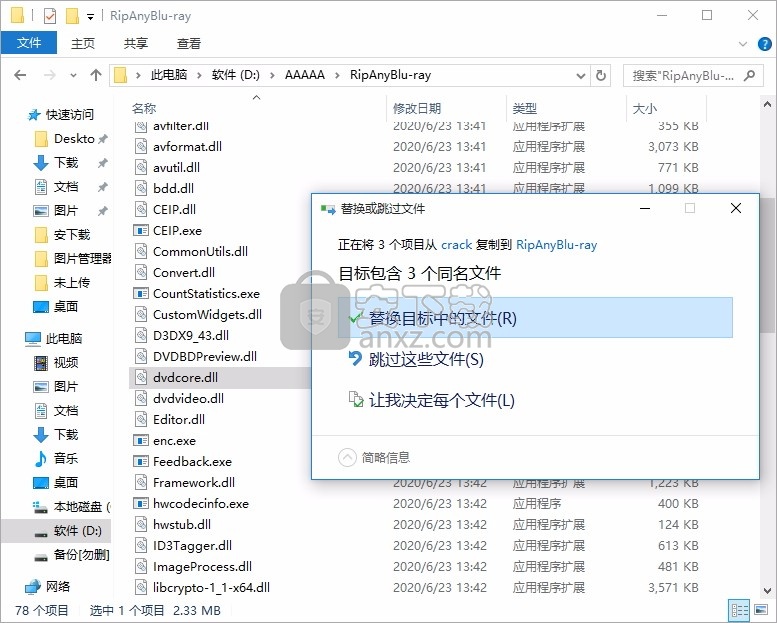Click the new folder icon in title bar
Viewport: 777px width, 623px height.
pos(72,16)
